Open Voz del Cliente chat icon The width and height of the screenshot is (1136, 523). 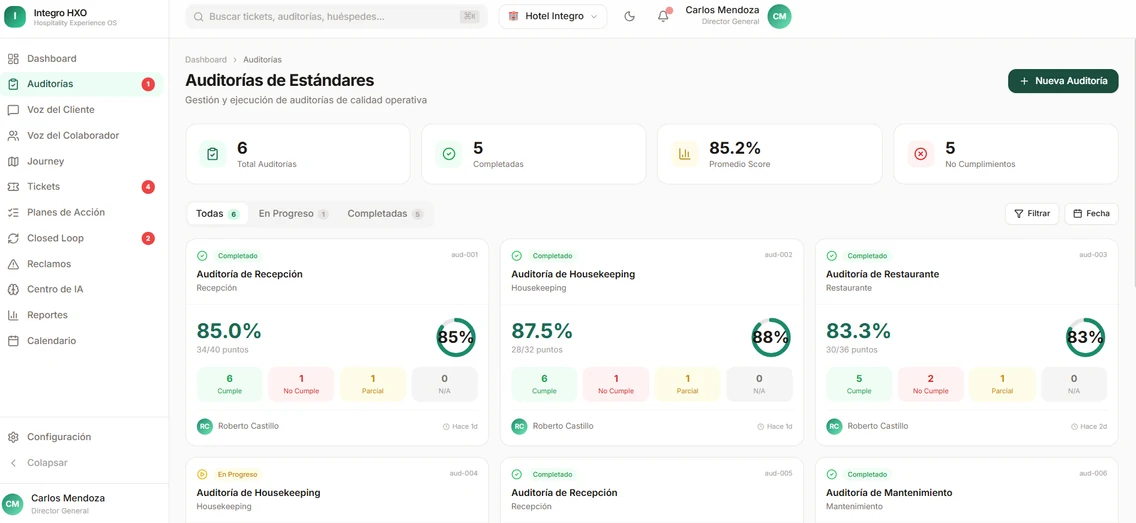pos(13,110)
